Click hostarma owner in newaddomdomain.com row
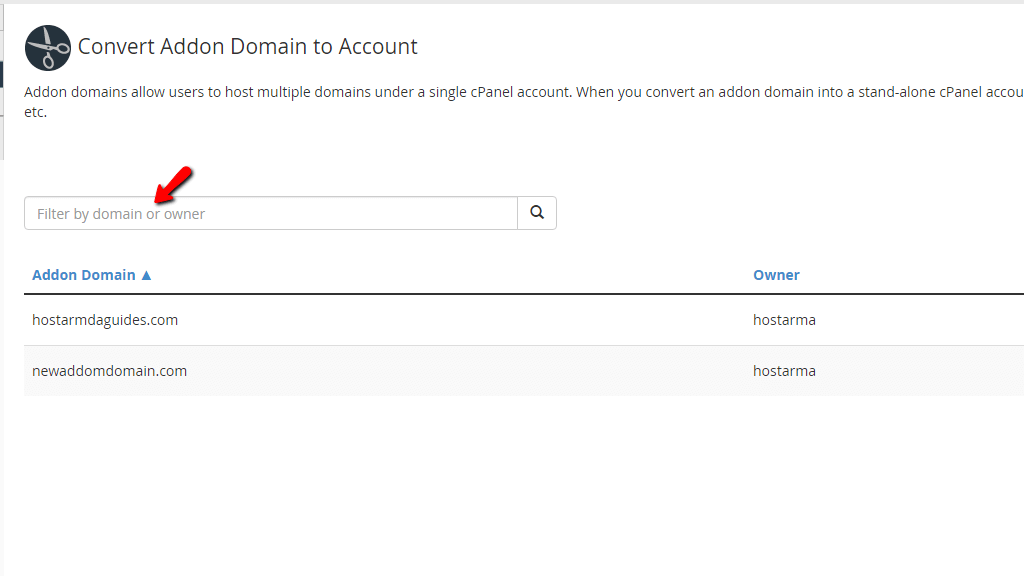Image resolution: width=1024 pixels, height=576 pixels. point(784,371)
